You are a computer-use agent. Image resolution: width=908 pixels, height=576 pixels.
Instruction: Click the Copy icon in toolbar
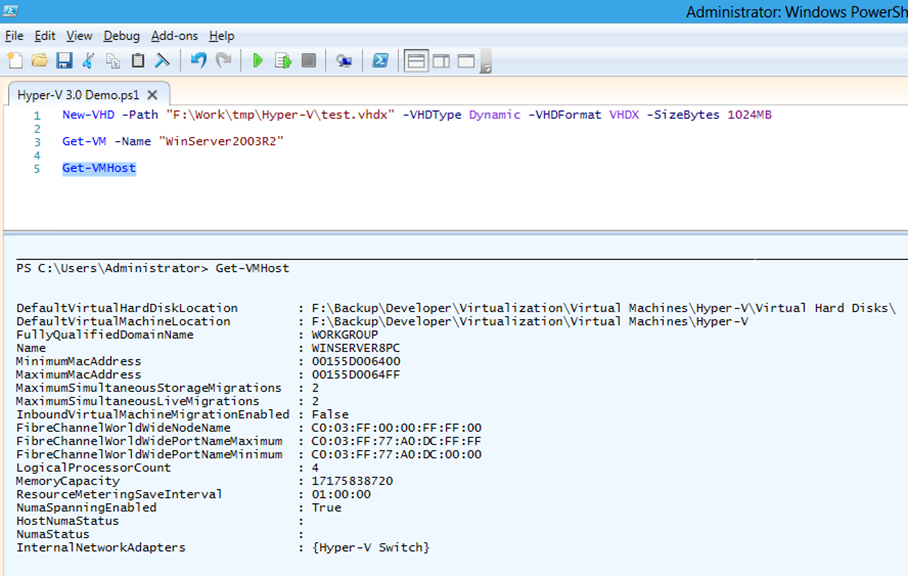click(x=113, y=61)
